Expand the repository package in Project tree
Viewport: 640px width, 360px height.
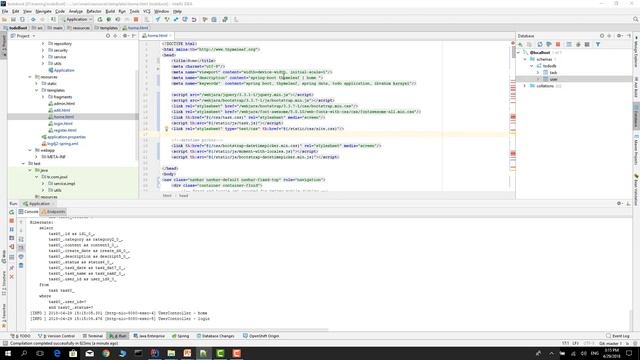(43, 43)
